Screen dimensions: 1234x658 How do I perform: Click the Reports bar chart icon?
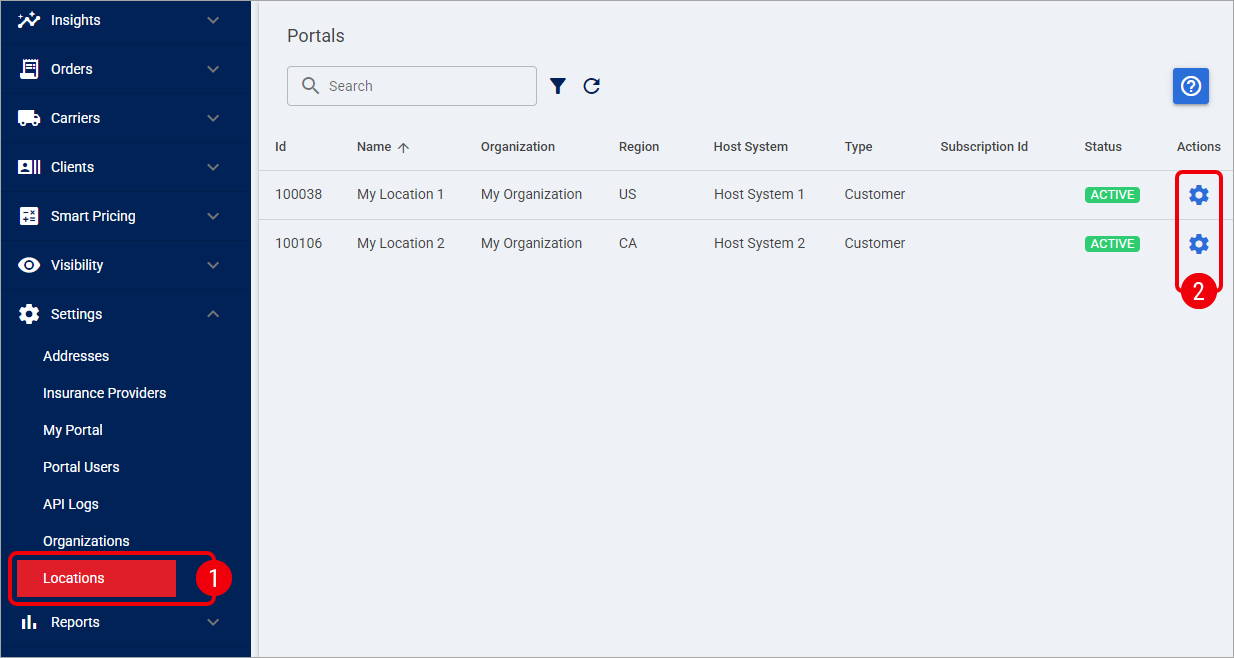coord(29,622)
